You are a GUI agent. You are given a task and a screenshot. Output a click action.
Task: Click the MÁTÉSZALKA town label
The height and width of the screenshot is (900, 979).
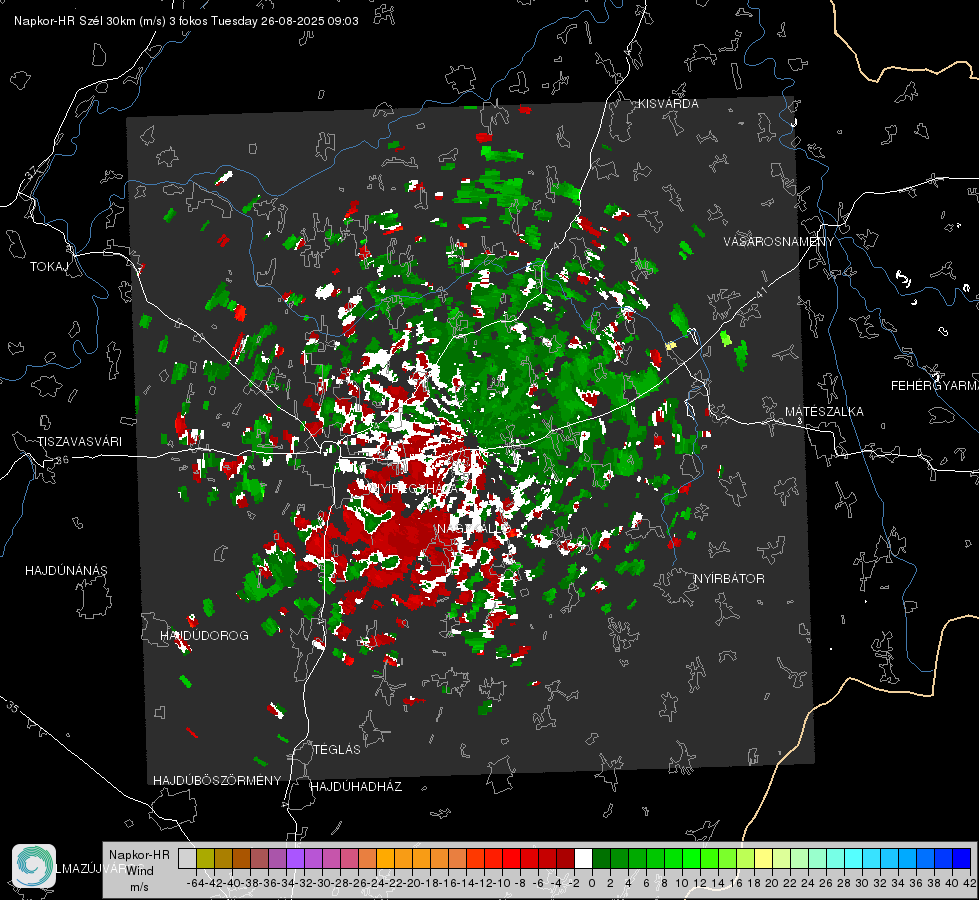(824, 412)
